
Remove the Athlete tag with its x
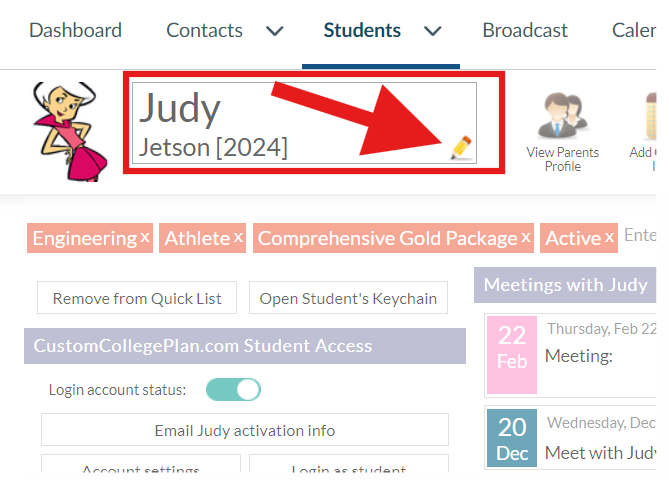click(x=238, y=237)
